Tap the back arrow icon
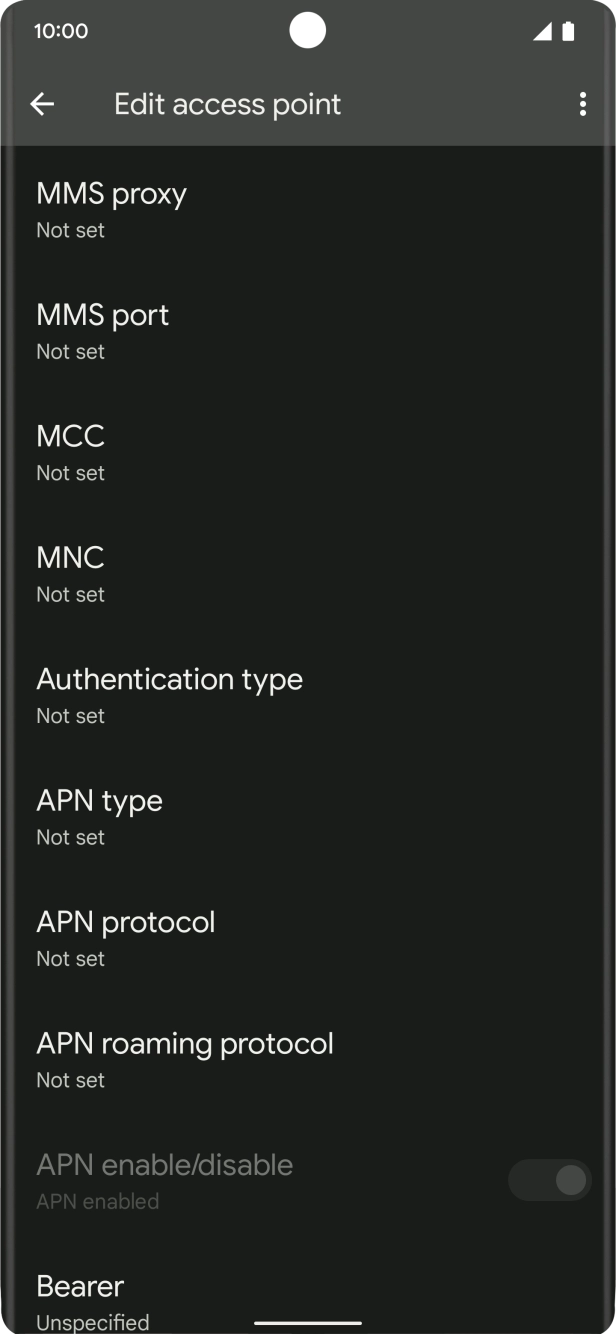 pos(42,104)
